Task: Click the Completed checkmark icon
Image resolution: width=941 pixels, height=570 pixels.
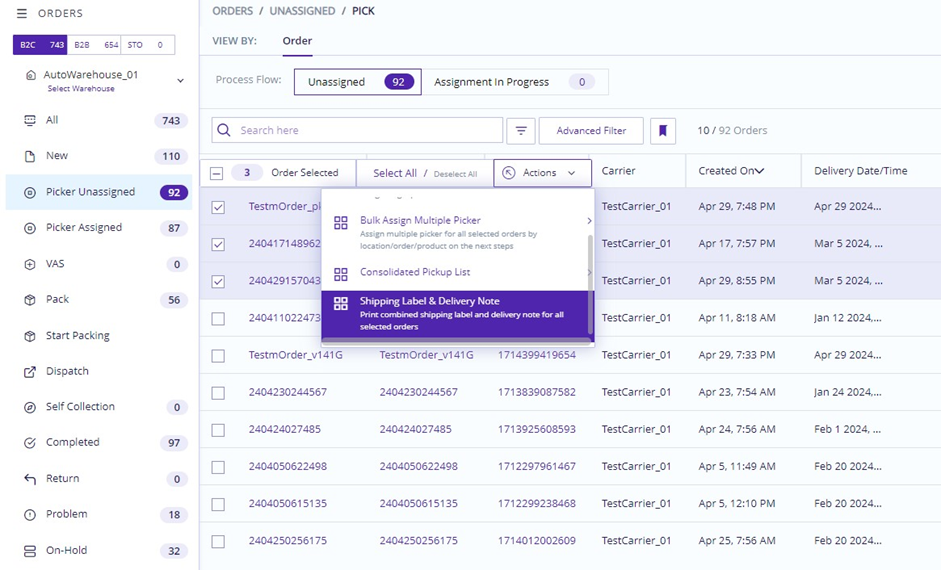Action: pyautogui.click(x=29, y=443)
